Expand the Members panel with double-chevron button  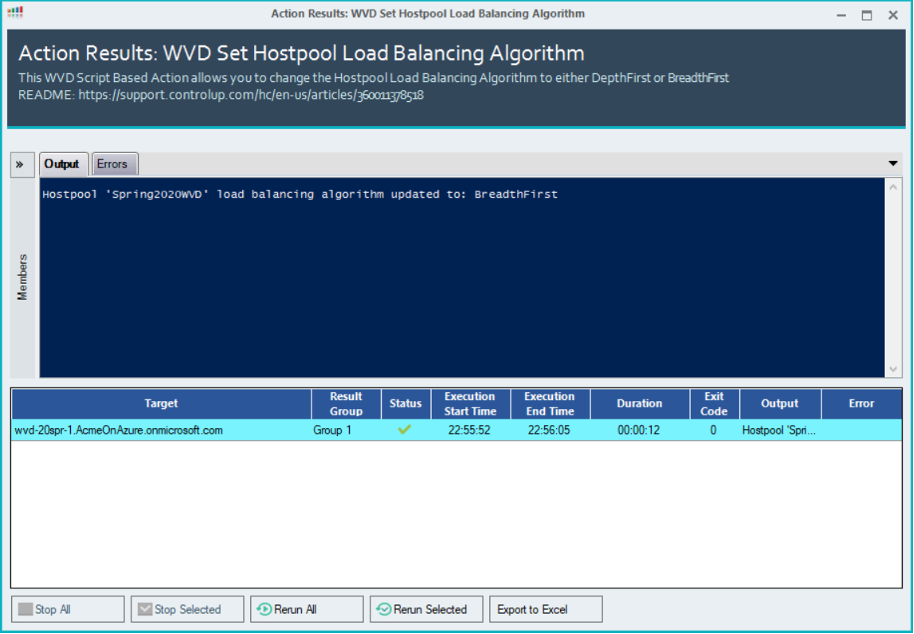pyautogui.click(x=22, y=165)
